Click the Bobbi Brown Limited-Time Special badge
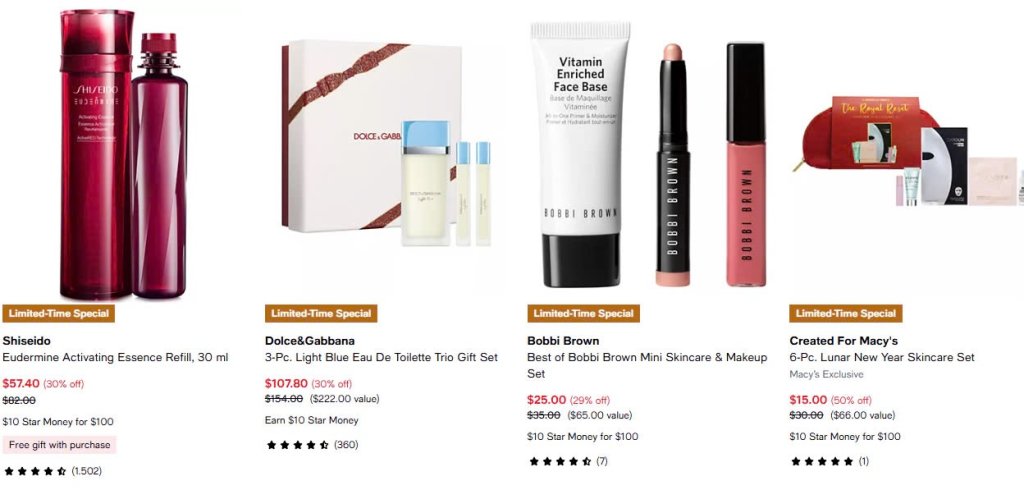Image resolution: width=1024 pixels, height=490 pixels. click(584, 314)
